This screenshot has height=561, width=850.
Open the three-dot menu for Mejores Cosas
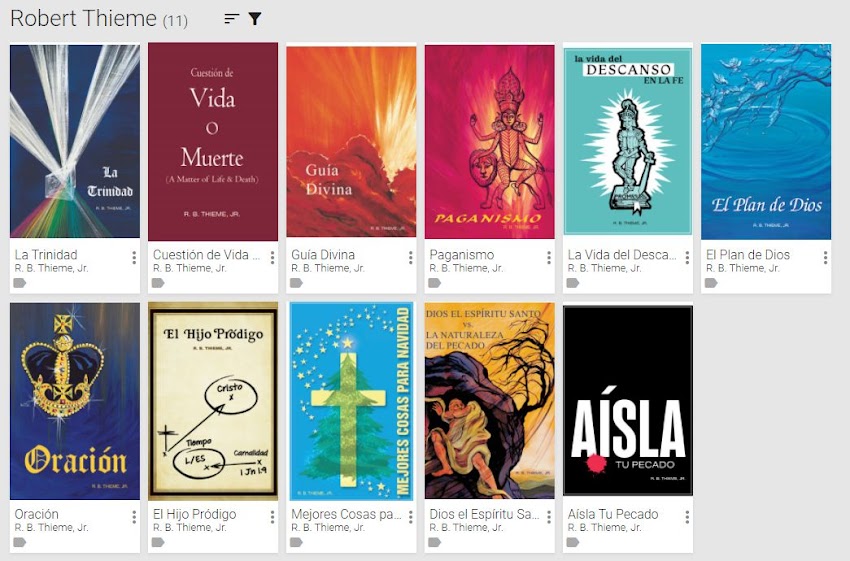point(410,517)
